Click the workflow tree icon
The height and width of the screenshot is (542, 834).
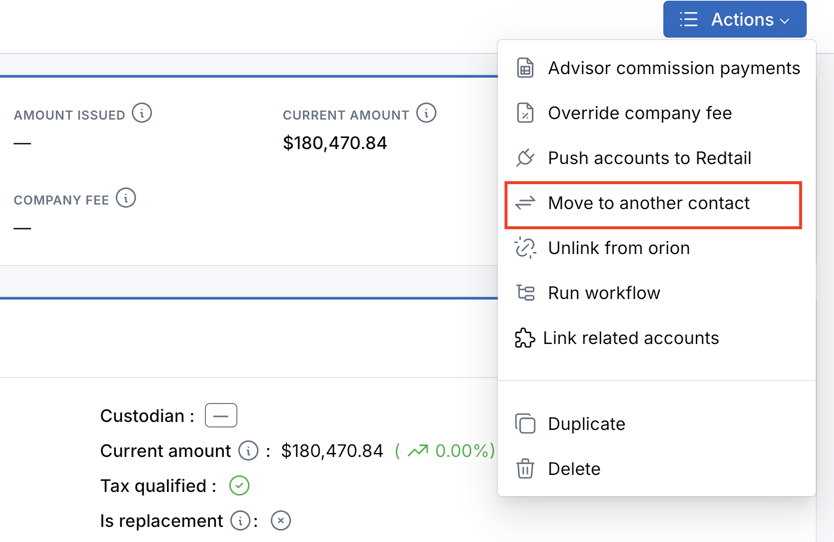(526, 293)
